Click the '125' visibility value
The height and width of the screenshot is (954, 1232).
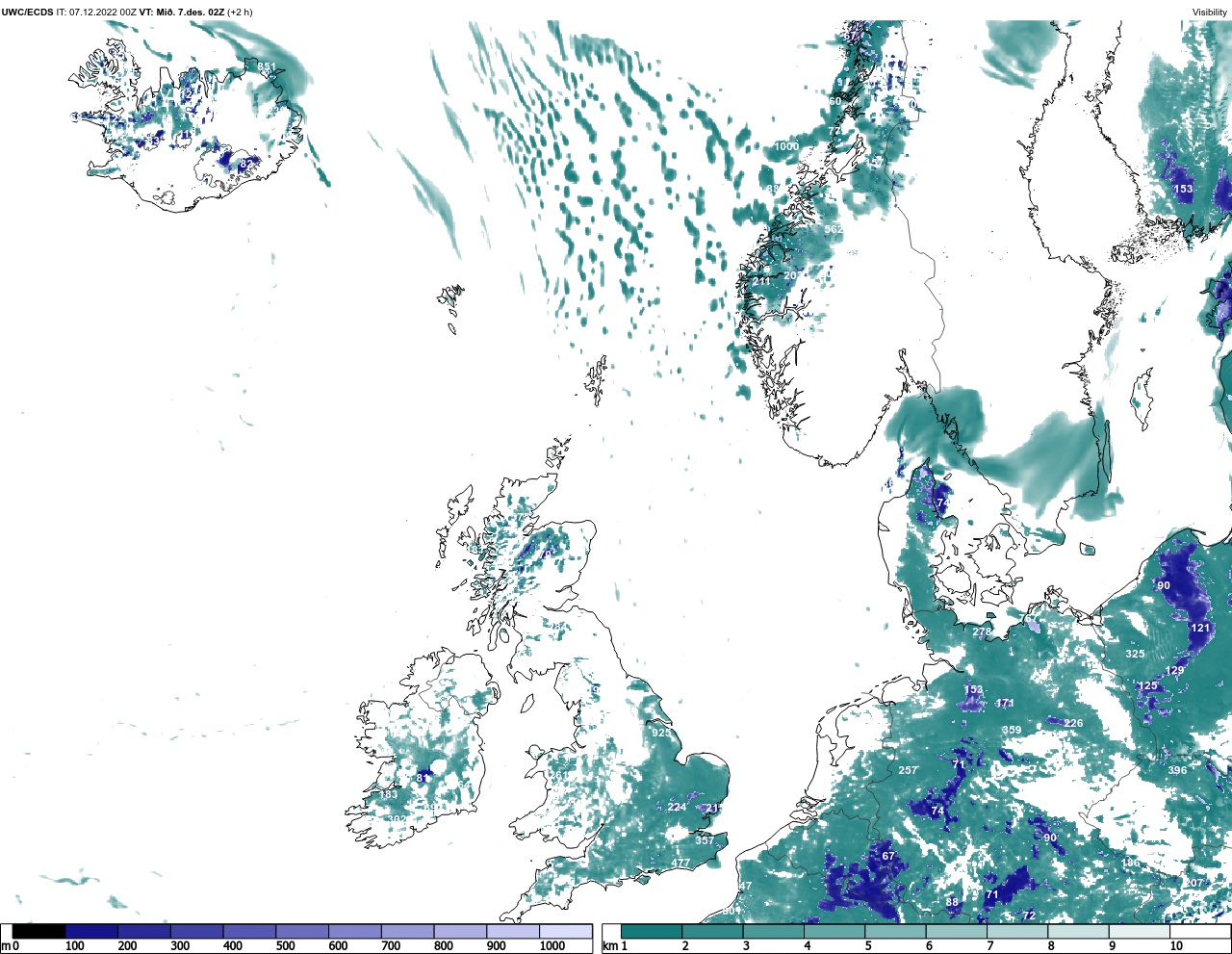click(x=1147, y=686)
